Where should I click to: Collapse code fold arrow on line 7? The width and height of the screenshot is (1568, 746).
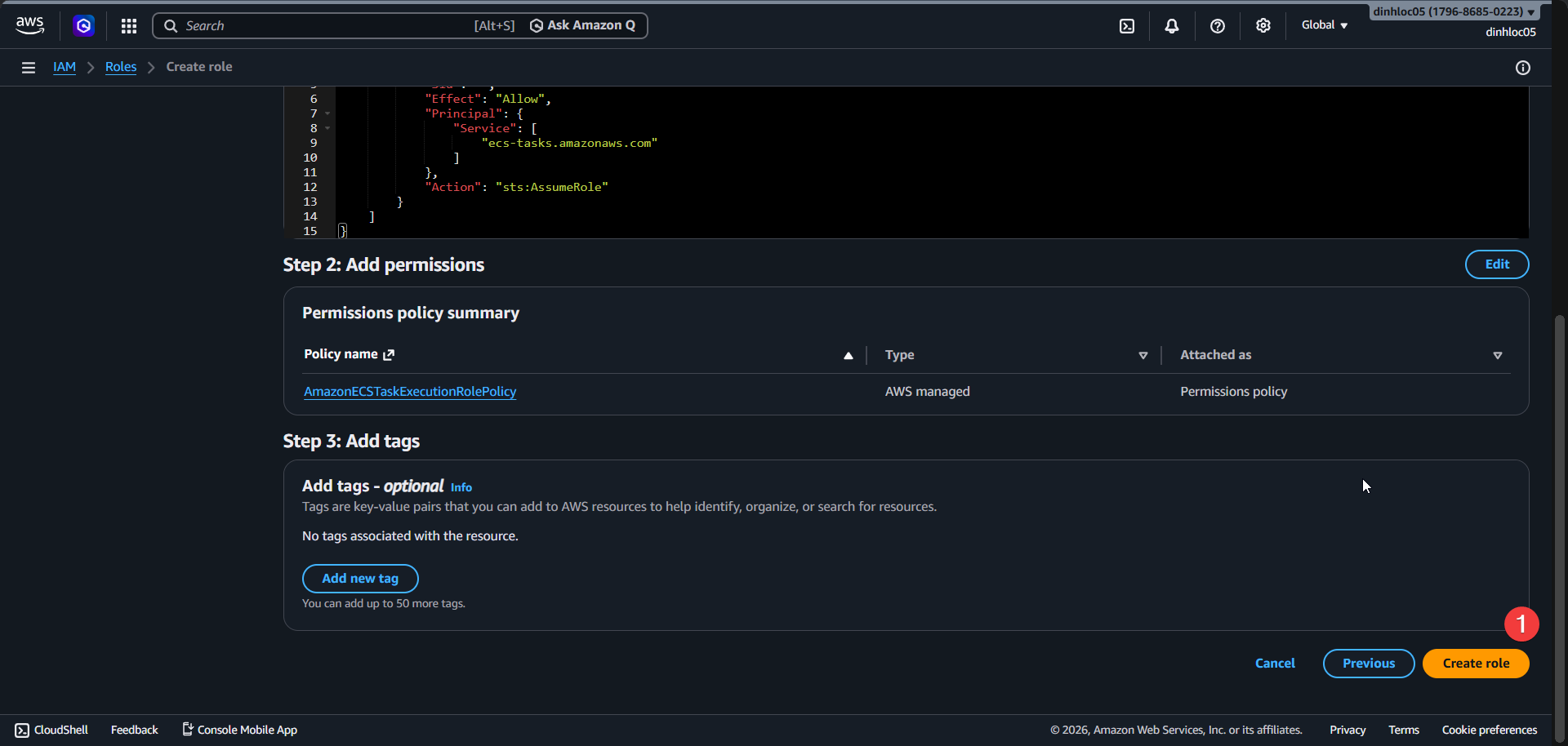(x=327, y=114)
